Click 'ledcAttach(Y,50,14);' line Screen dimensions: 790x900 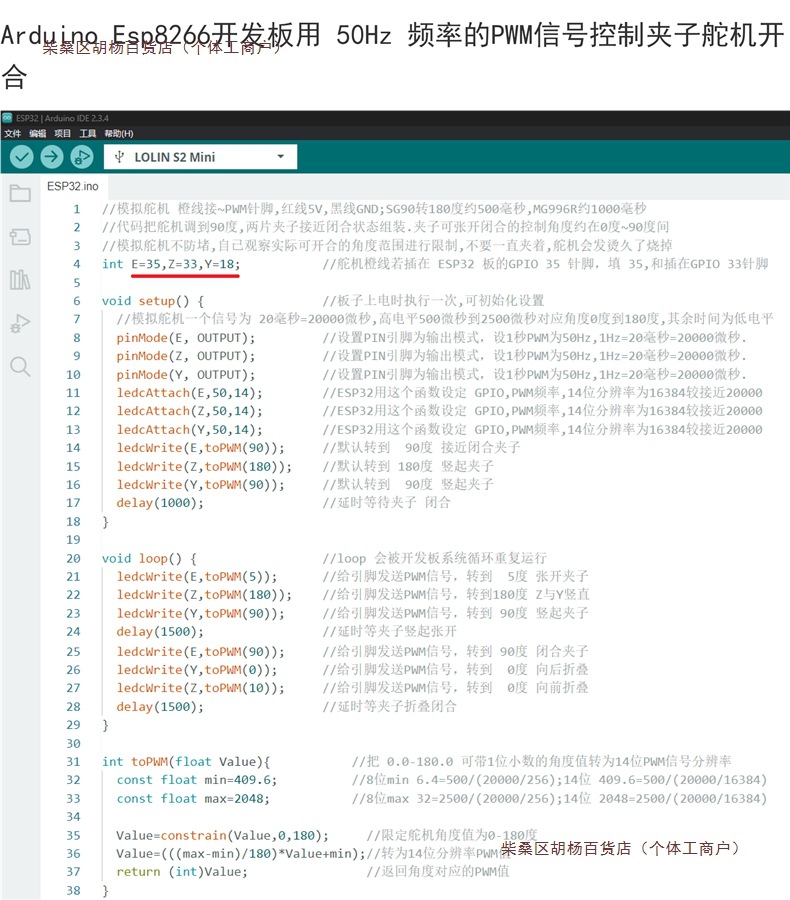[x=189, y=429]
